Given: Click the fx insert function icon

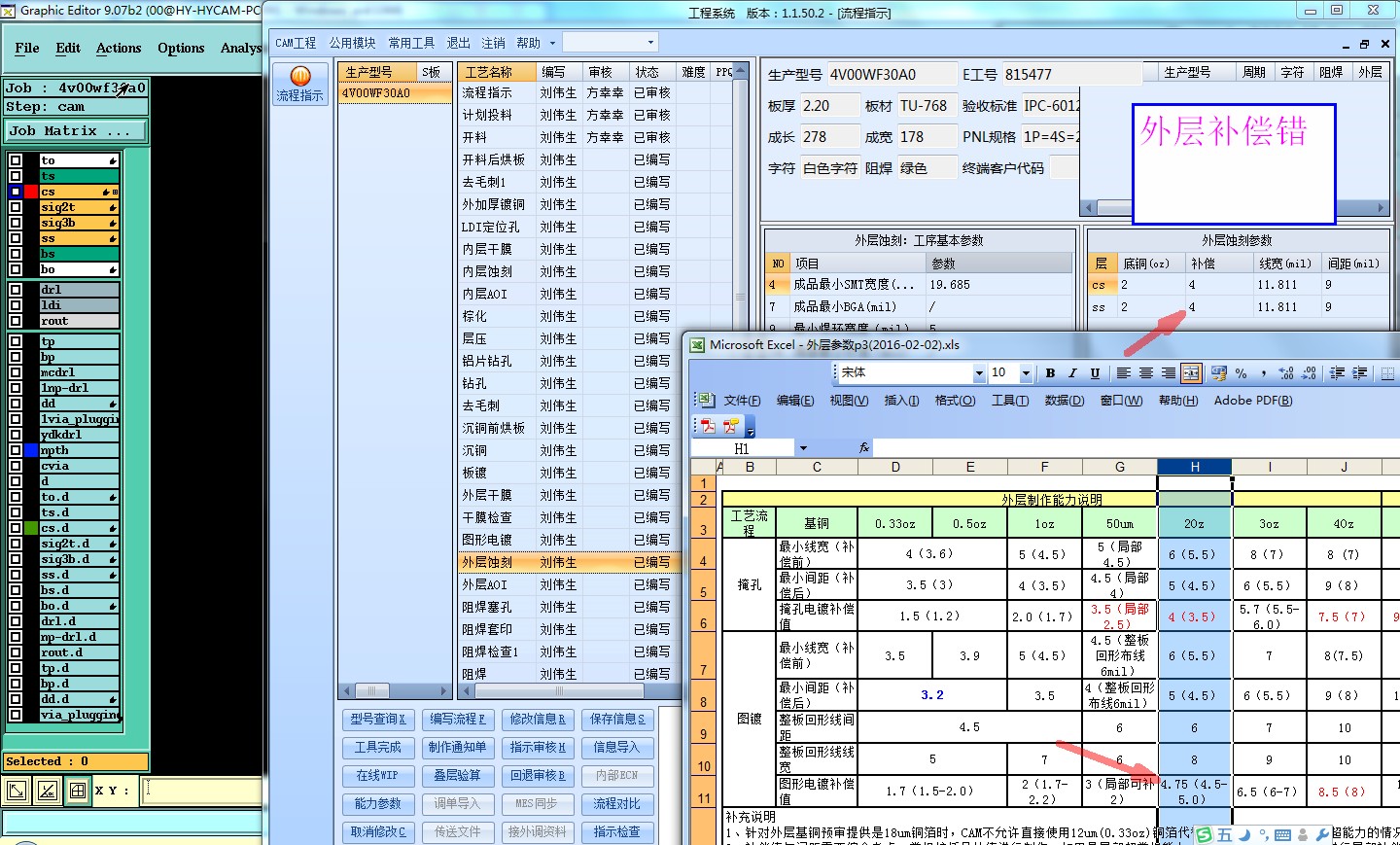Looking at the screenshot, I should coord(864,448).
